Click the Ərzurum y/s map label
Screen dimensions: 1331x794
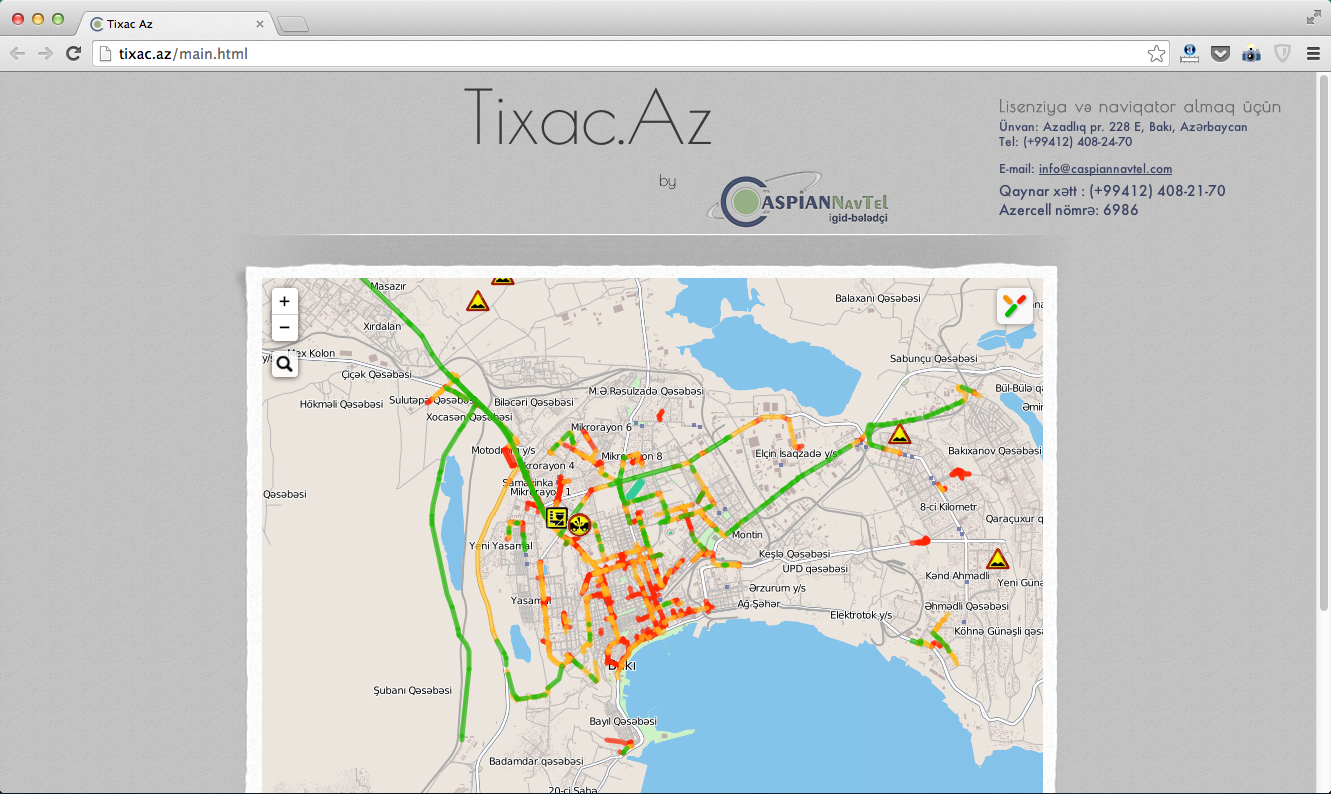(x=777, y=588)
